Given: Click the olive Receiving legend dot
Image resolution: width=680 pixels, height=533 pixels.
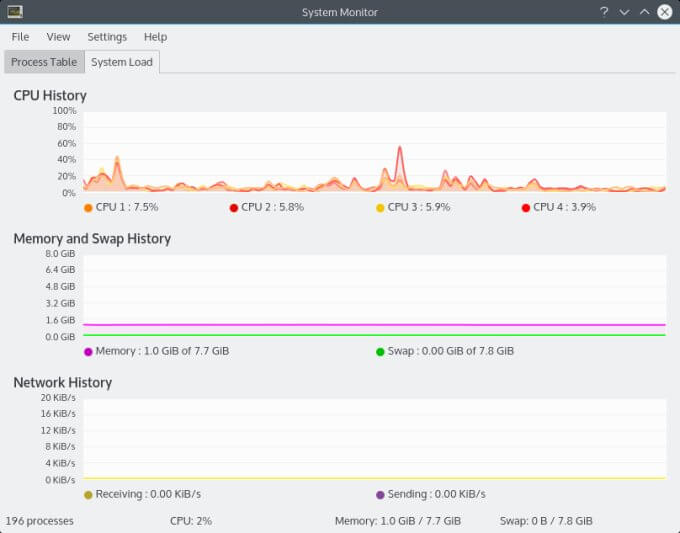Looking at the screenshot, I should (x=88, y=495).
